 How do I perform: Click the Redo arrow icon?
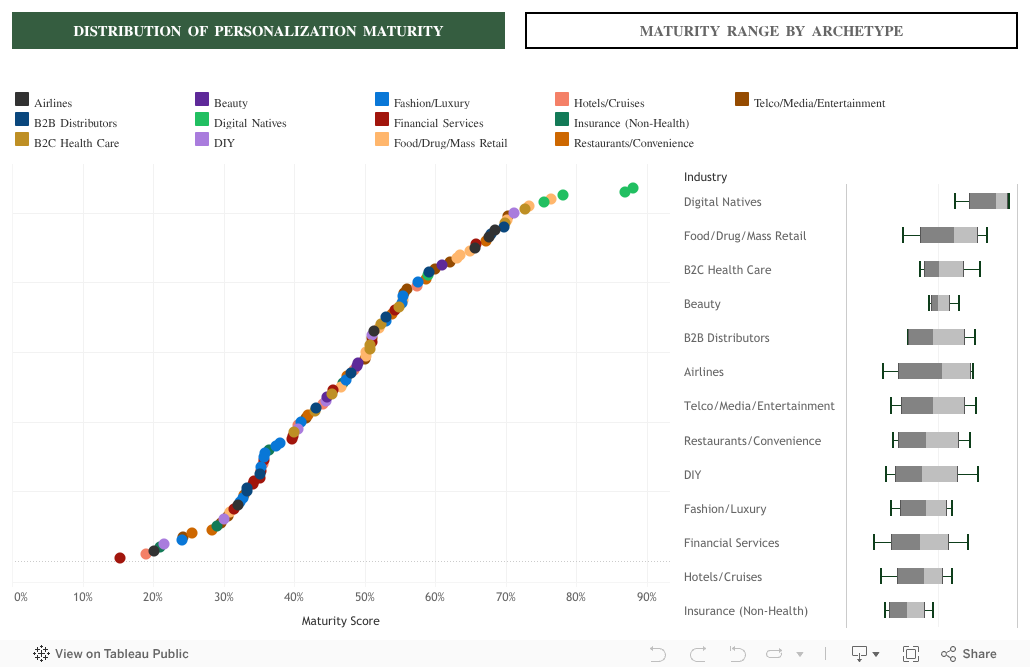coord(696,654)
